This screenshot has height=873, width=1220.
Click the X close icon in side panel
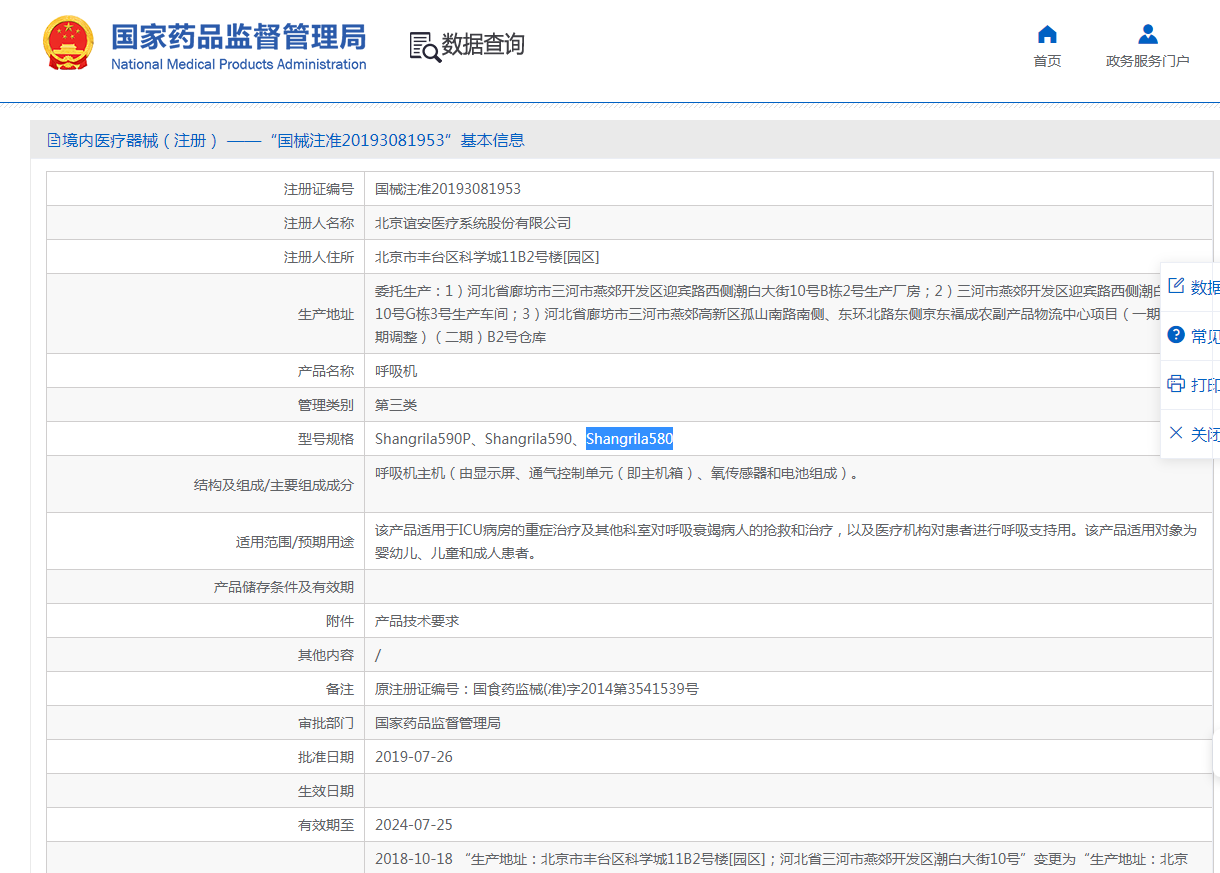[1176, 433]
